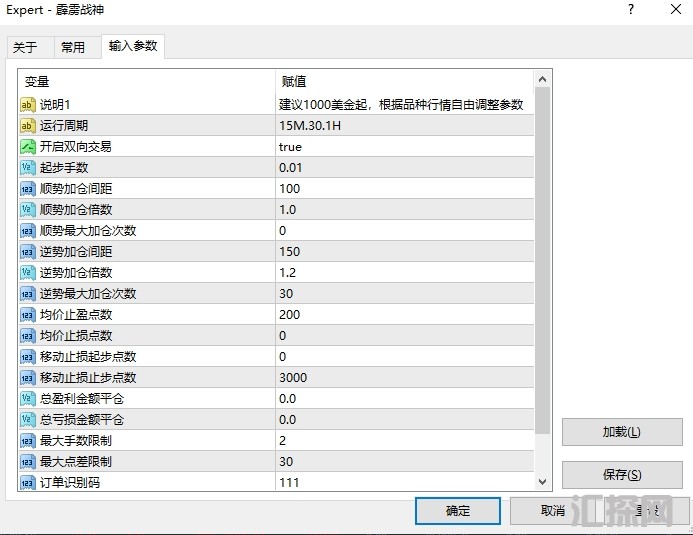The image size is (693, 535).
Task: Click the string icon beside 说明1
Action: coord(28,105)
